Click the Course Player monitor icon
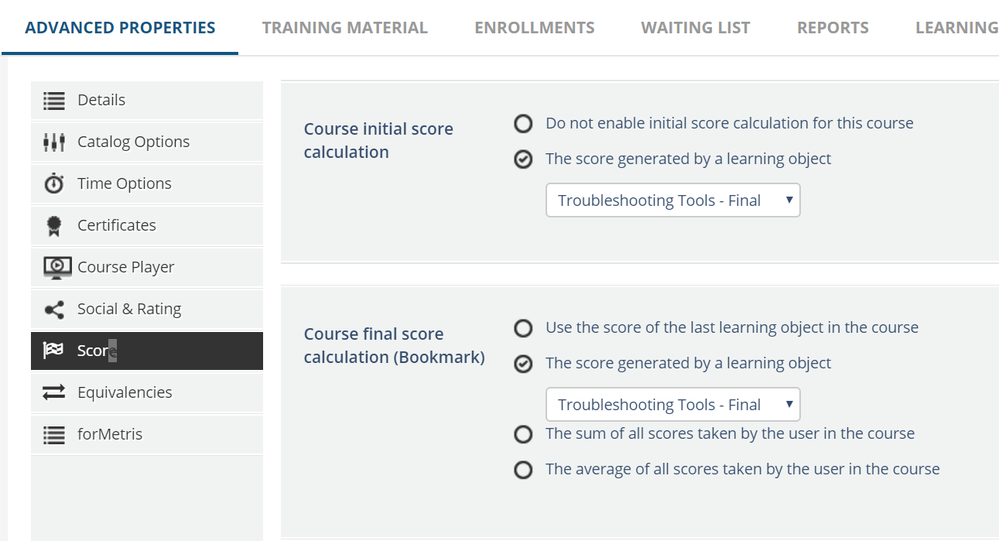This screenshot has height=541, width=999. 57,268
